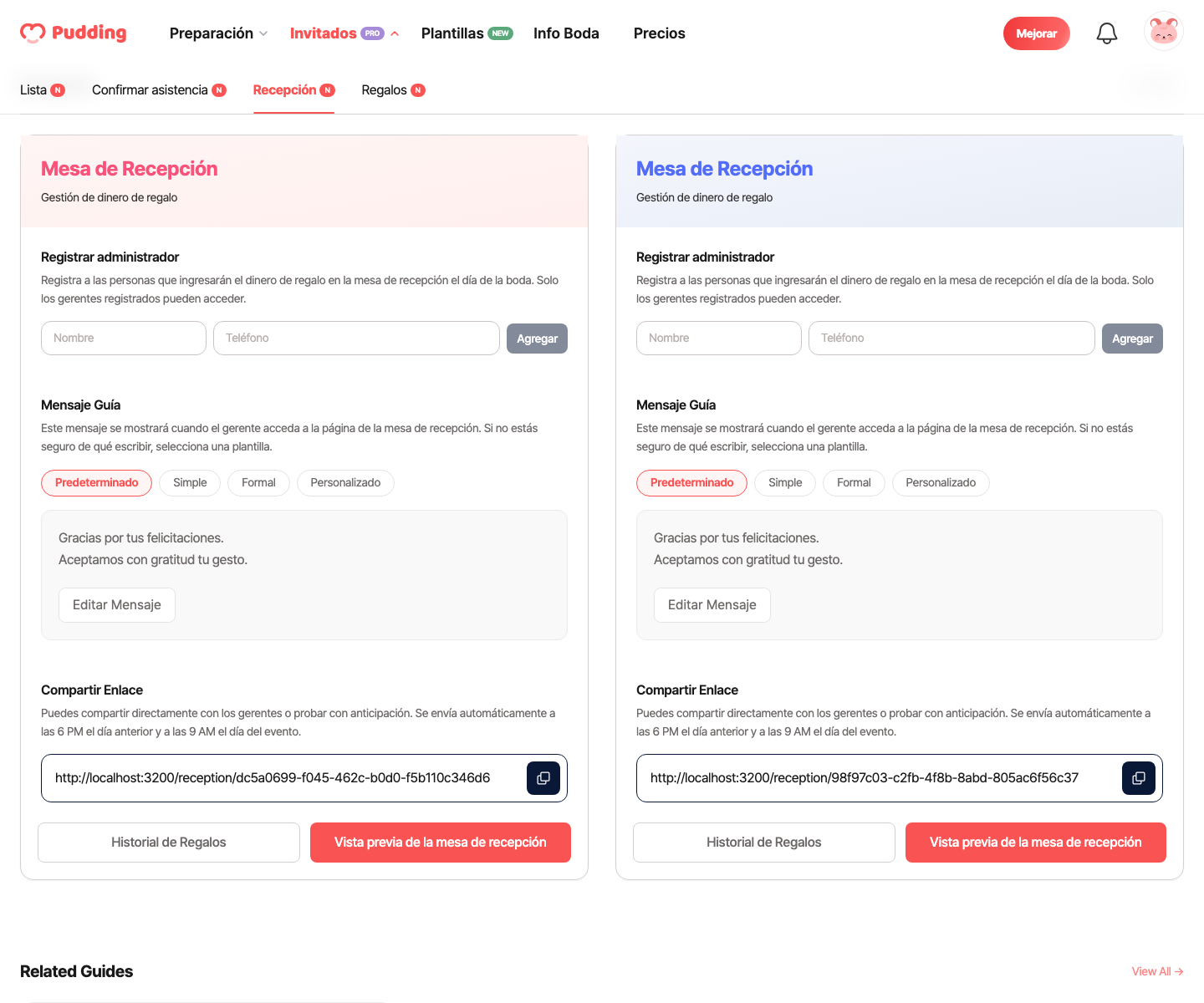This screenshot has width=1204, height=1003.
Task: Copy the reception link ending in 805ac6f56c37
Action: (1139, 778)
